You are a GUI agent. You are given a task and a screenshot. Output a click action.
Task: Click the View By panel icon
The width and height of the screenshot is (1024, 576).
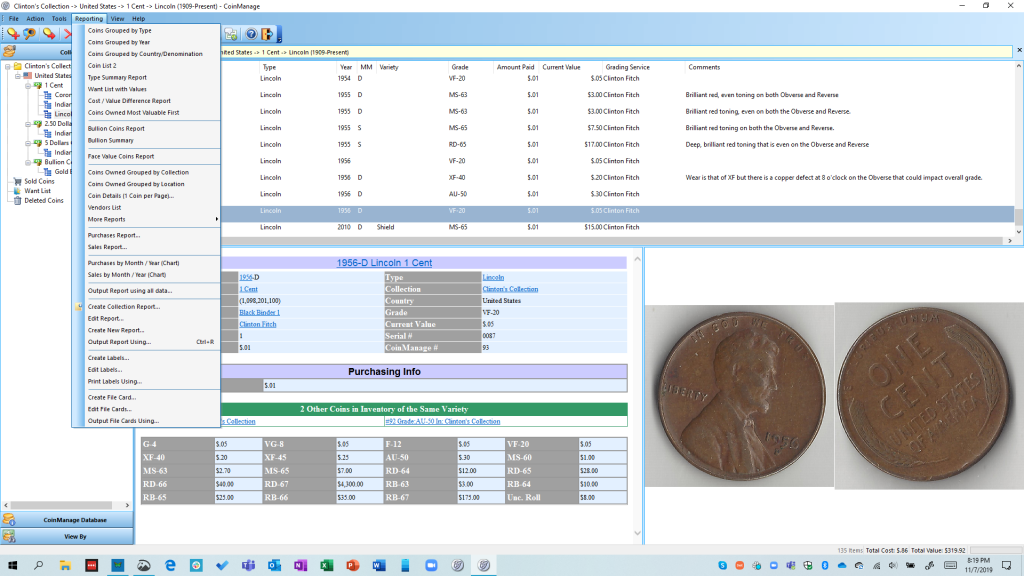(8, 536)
